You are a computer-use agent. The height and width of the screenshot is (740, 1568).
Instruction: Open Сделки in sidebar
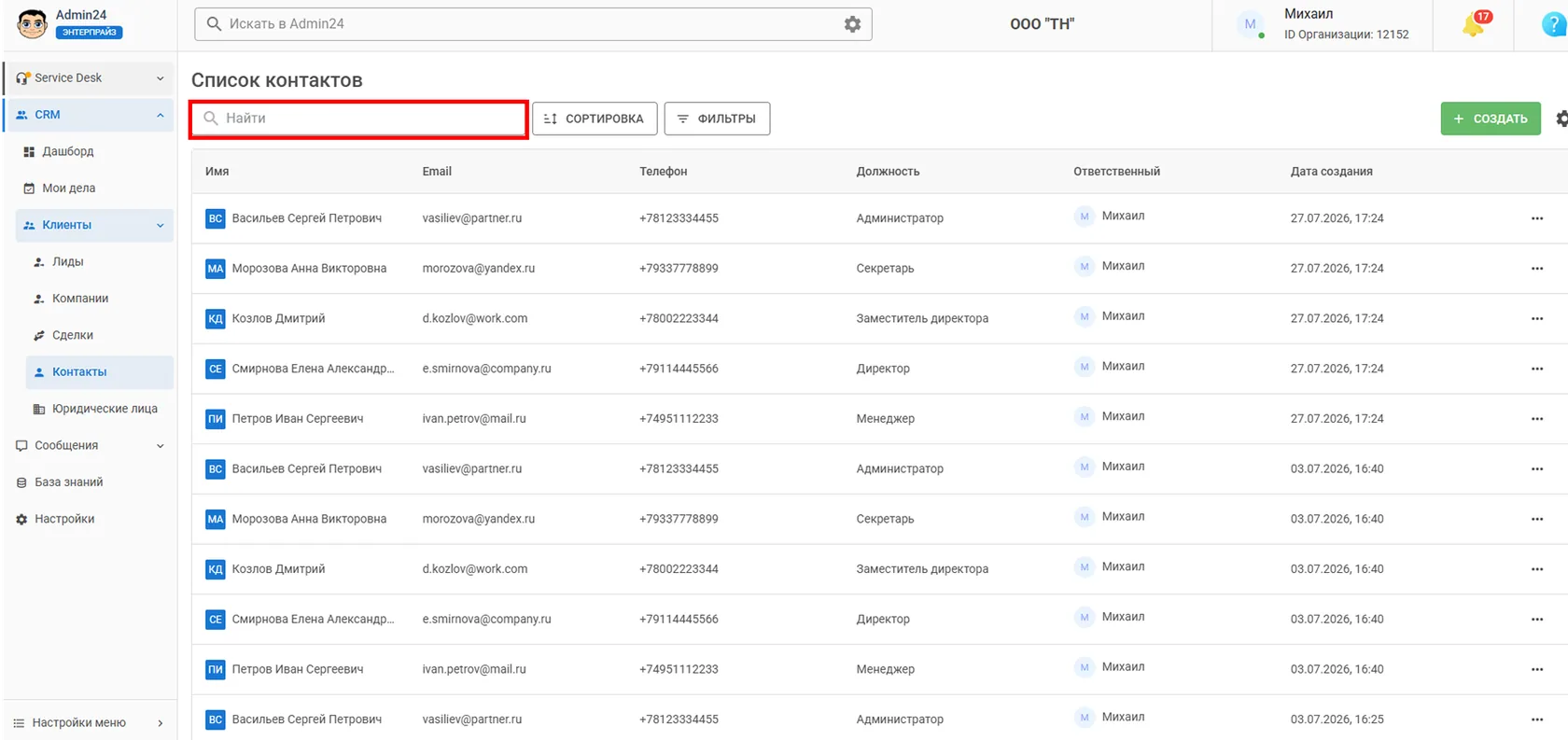[x=72, y=335]
